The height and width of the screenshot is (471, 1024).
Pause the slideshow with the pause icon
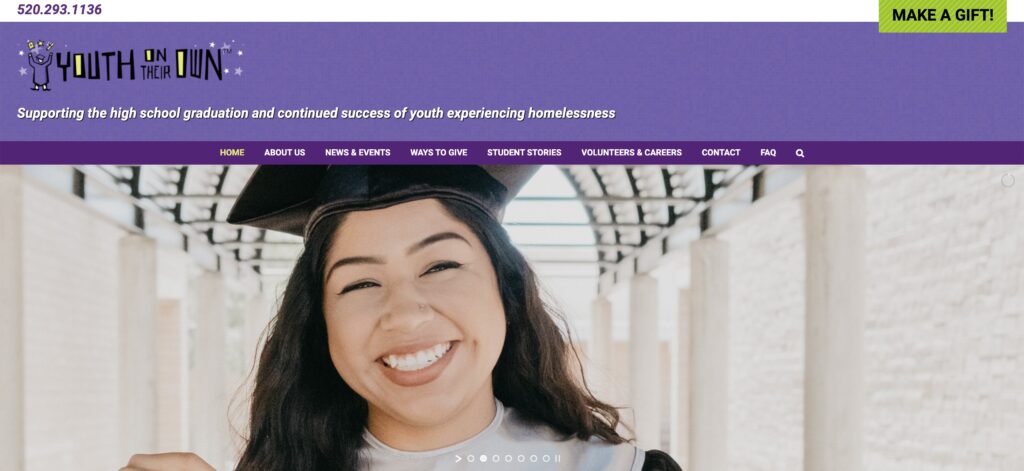coord(557,459)
